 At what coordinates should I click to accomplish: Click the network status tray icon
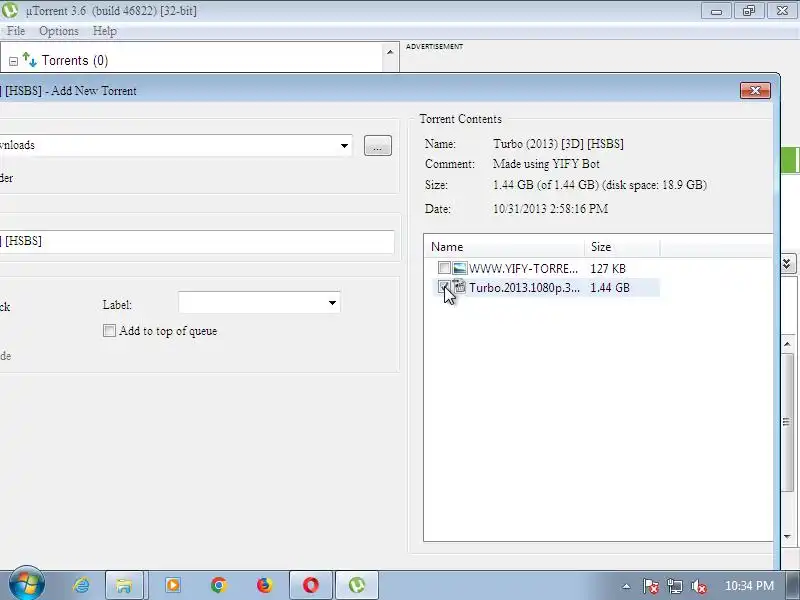pos(674,586)
